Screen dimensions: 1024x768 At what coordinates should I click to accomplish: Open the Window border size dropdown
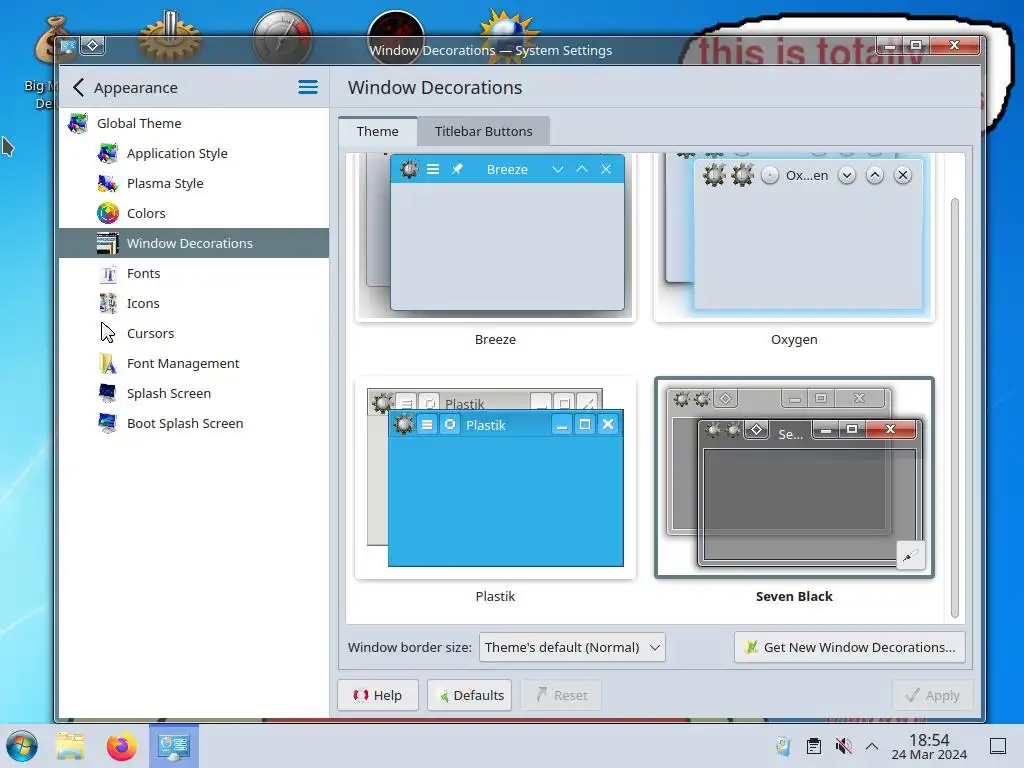click(572, 647)
